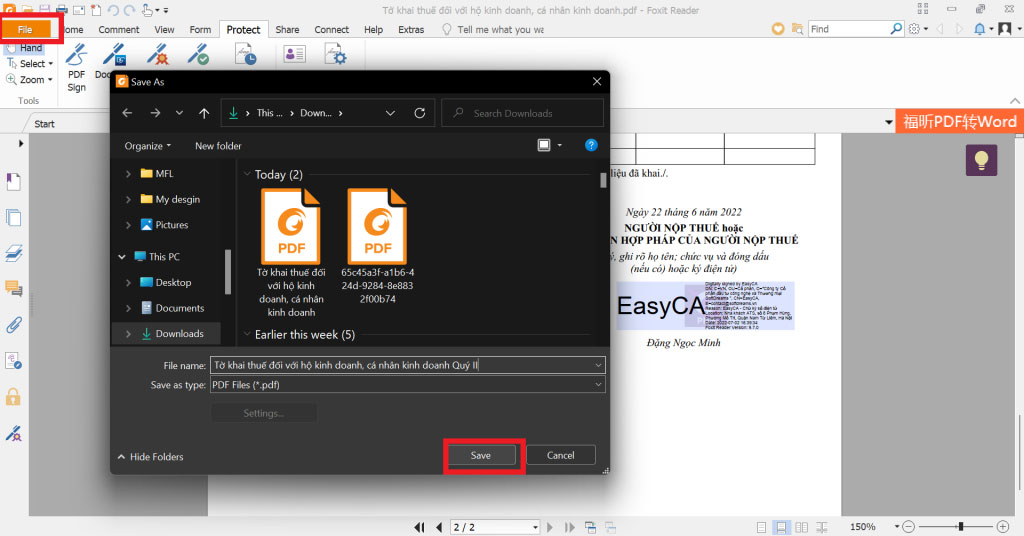Image resolution: width=1024 pixels, height=536 pixels.
Task: Click the Save button
Action: click(481, 455)
